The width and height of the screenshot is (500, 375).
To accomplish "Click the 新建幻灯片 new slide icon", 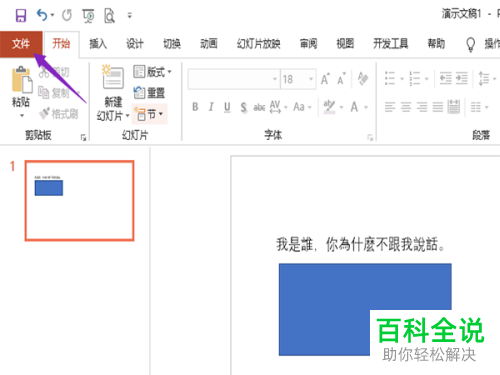I will 113,77.
